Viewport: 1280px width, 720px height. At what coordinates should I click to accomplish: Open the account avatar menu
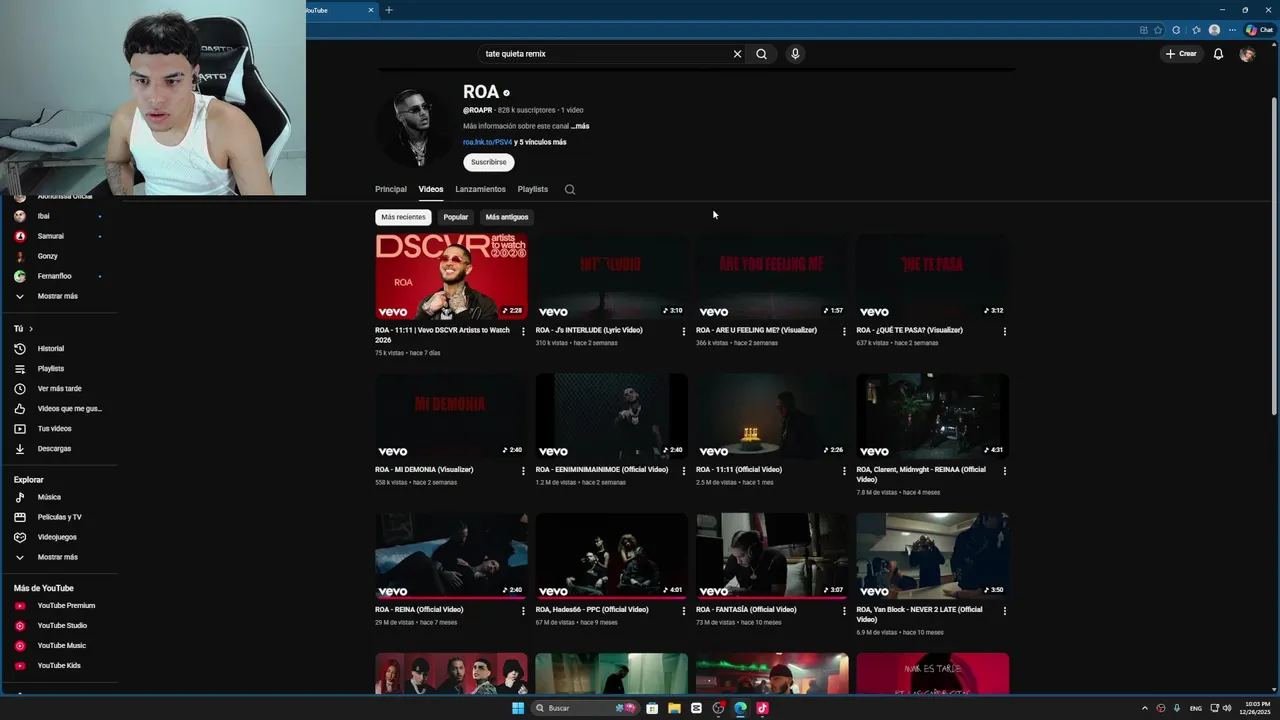(x=1247, y=54)
